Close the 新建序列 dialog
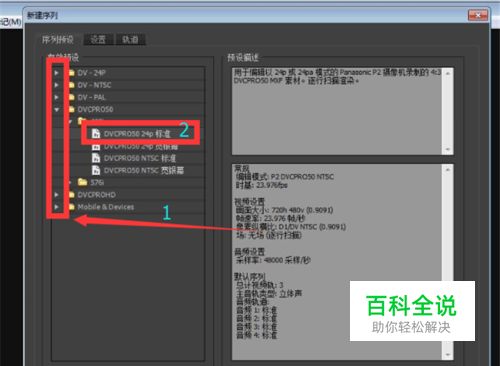Viewport: 500px width, 366px height. point(478,15)
